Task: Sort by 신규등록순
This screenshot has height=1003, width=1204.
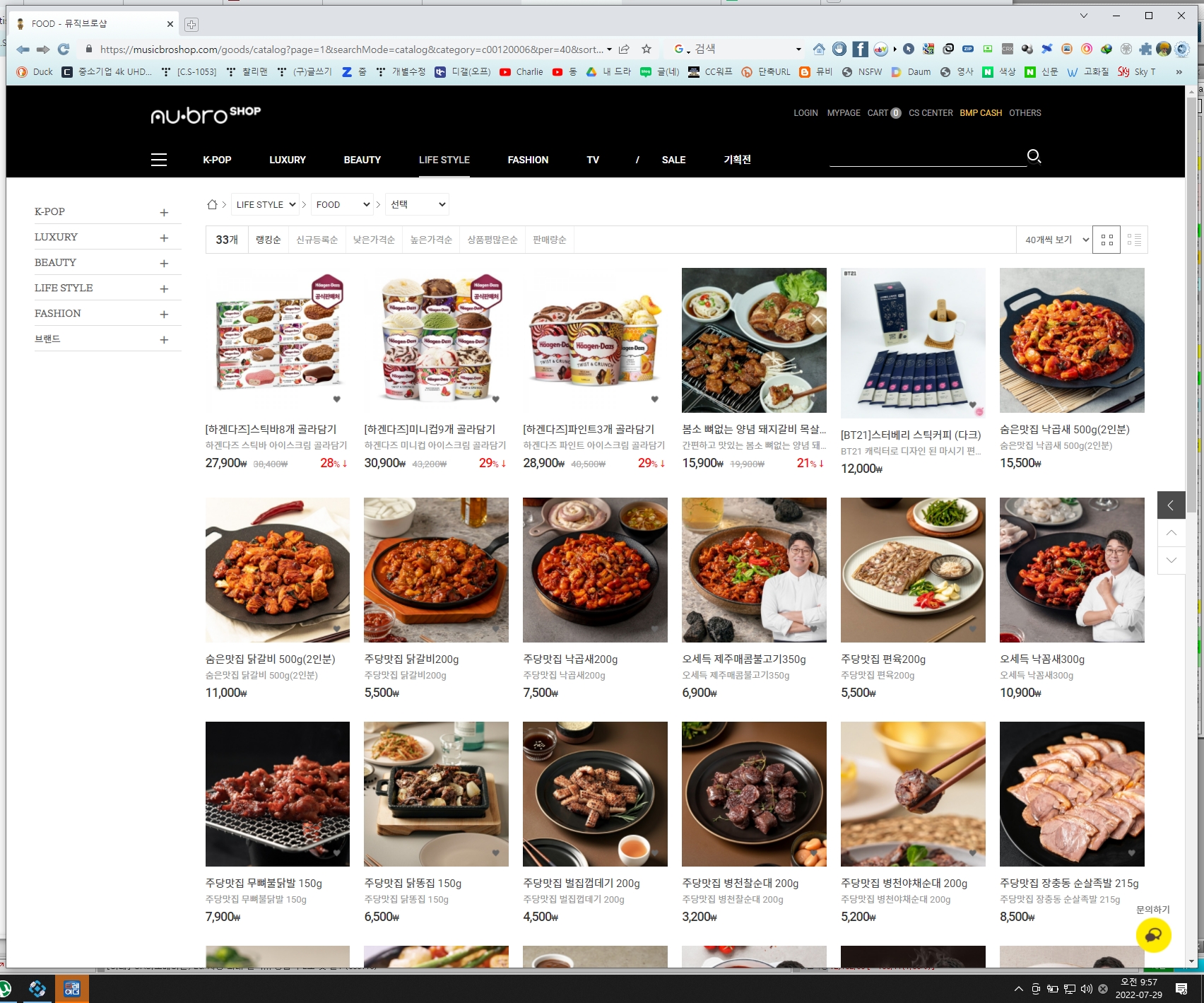Action: [x=317, y=240]
